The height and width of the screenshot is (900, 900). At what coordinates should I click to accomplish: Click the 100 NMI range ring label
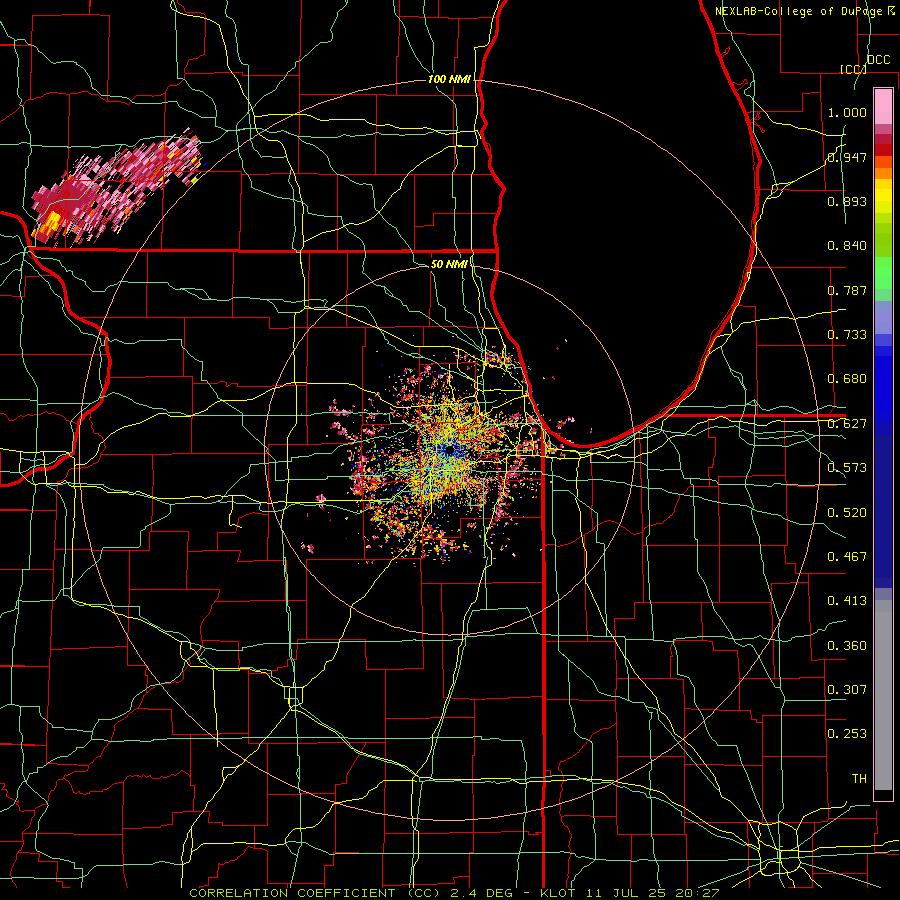(x=449, y=79)
